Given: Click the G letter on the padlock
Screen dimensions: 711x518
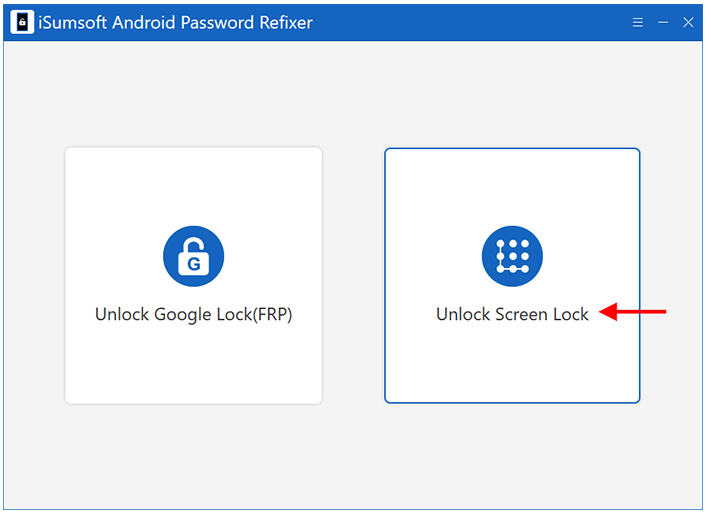Looking at the screenshot, I should click(x=194, y=264).
